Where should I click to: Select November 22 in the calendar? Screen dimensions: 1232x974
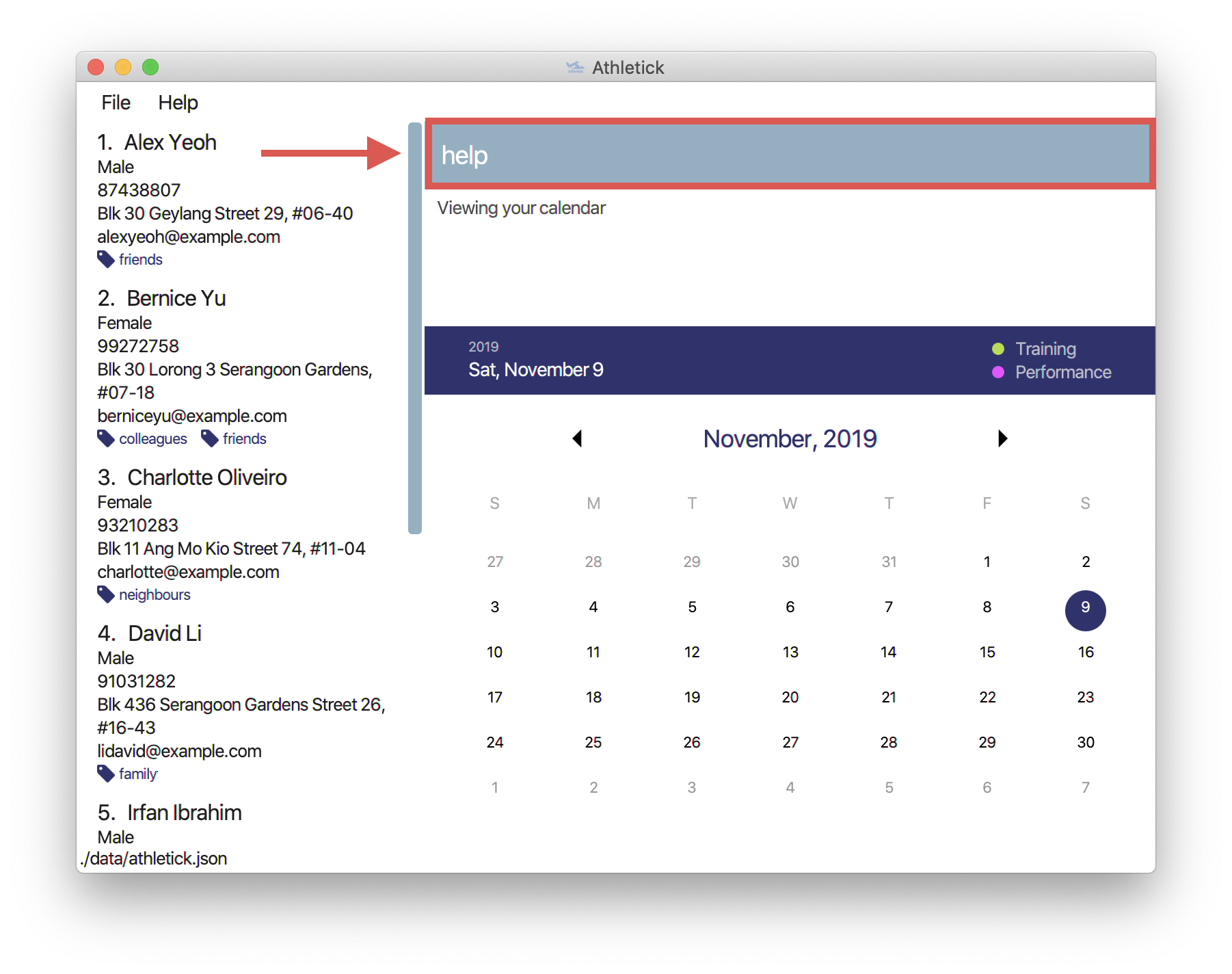[987, 698]
